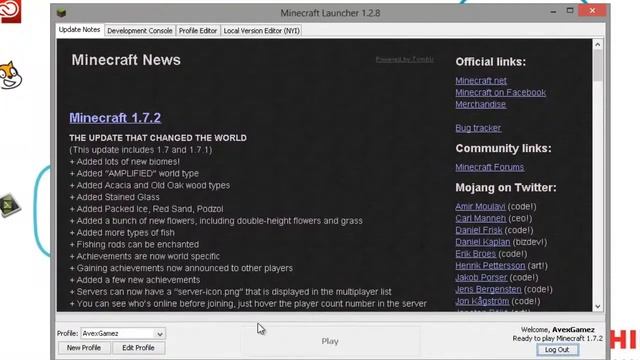Click the Edit Profile button
Image resolution: width=640 pixels, height=360 pixels.
click(x=138, y=348)
